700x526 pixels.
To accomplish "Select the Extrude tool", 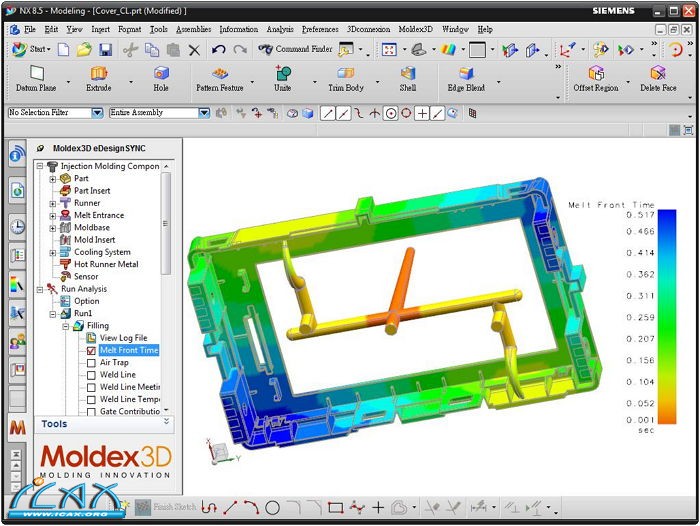I will point(99,79).
